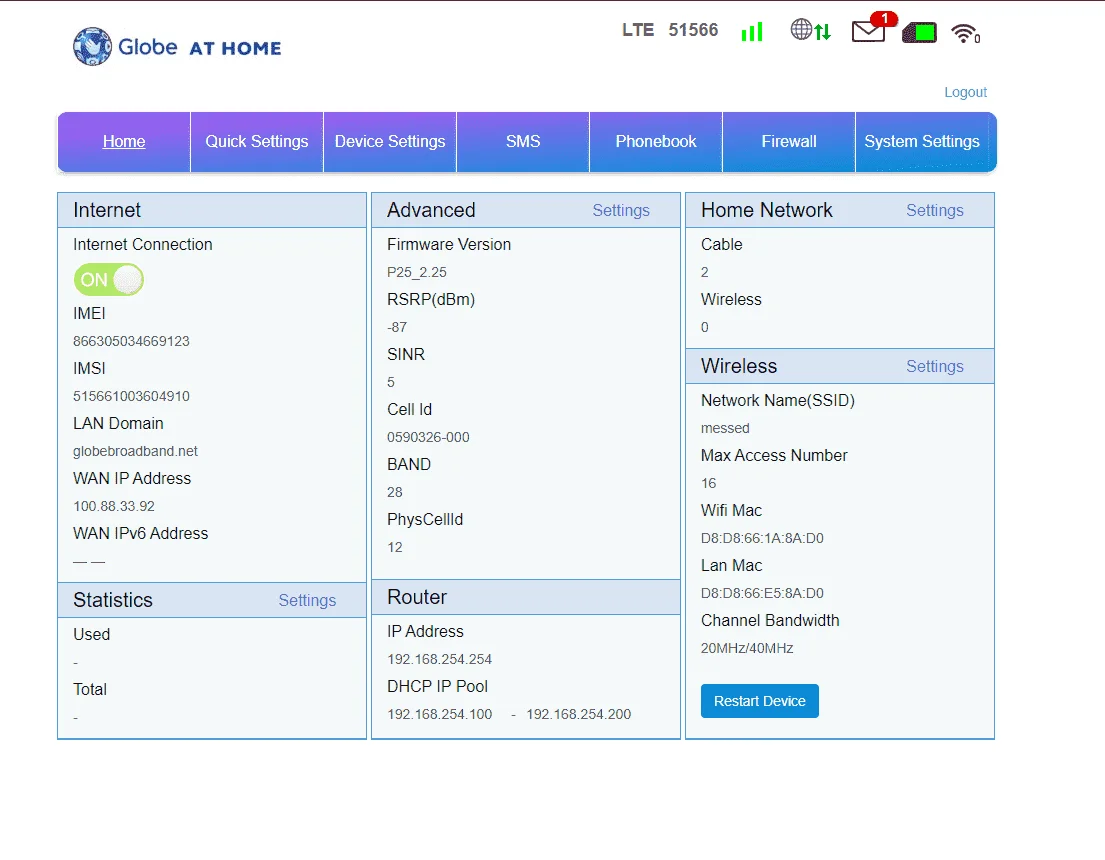Toggle the Internet Connection ON switch
Viewport: 1105px width, 860px height.
point(109,280)
